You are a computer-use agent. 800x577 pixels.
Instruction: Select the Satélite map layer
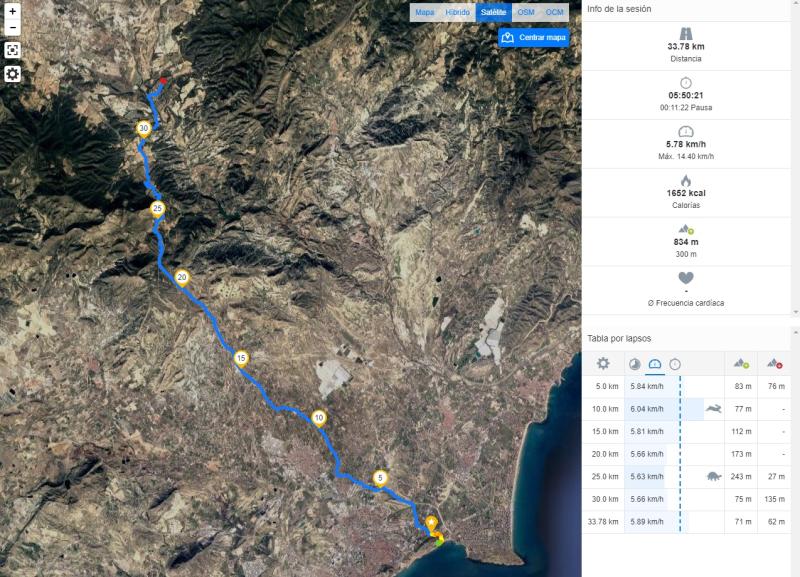click(493, 12)
